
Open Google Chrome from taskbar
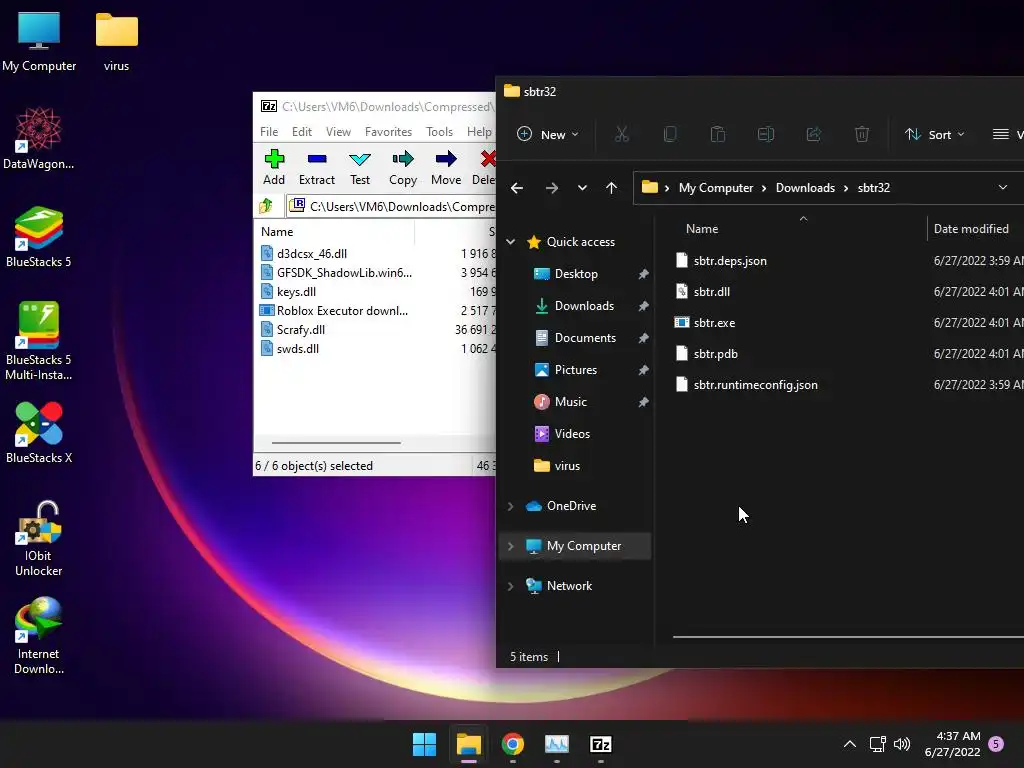(x=513, y=744)
